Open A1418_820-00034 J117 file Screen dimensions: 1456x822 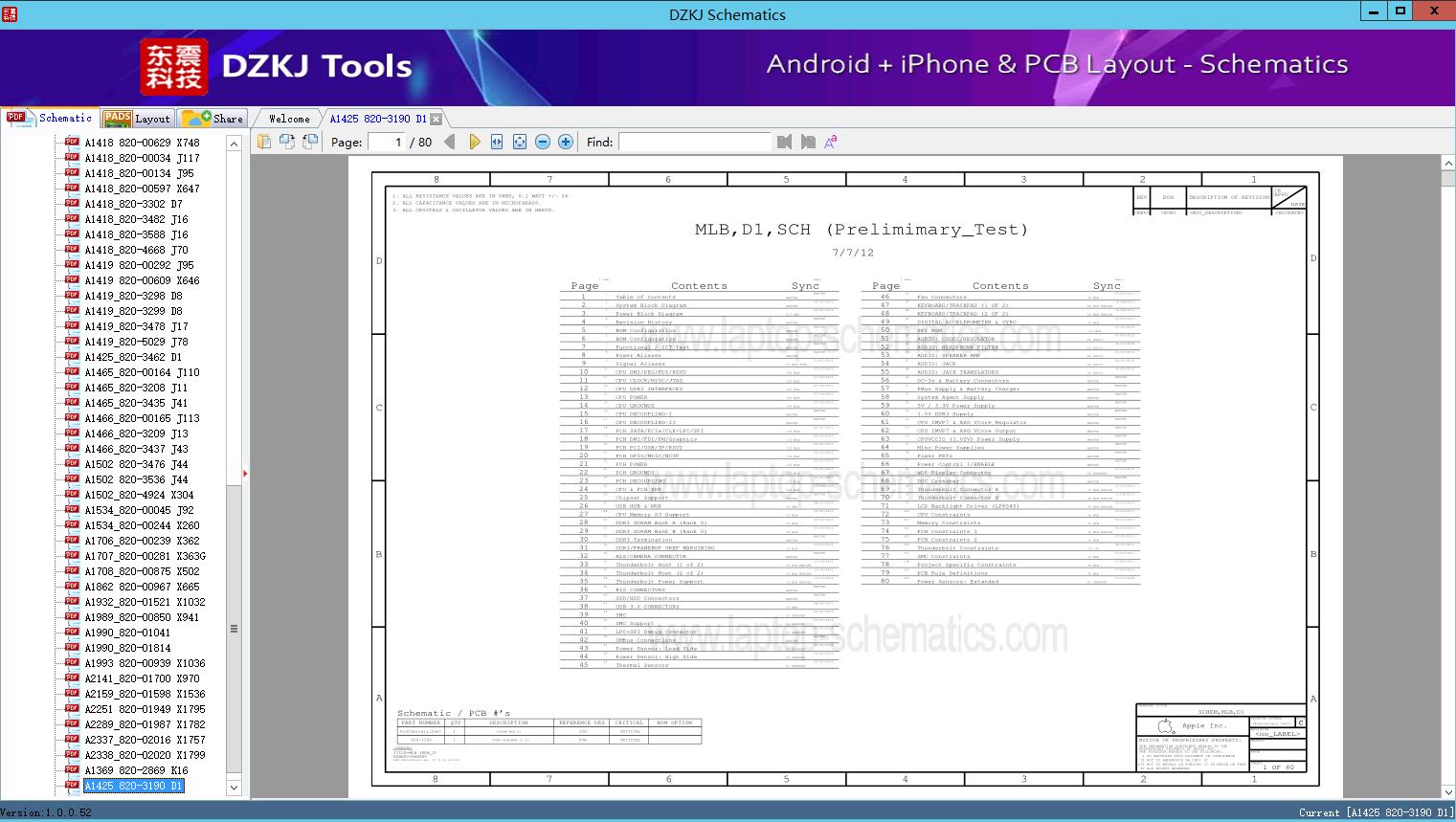click(x=142, y=158)
